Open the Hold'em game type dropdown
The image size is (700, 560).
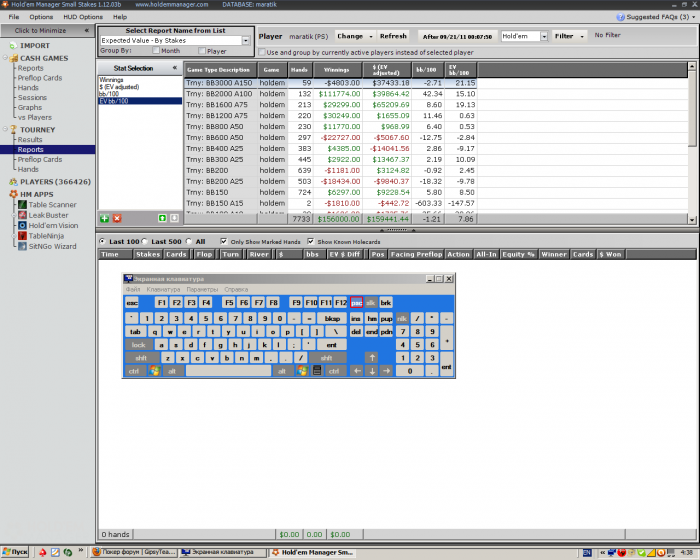[x=544, y=36]
